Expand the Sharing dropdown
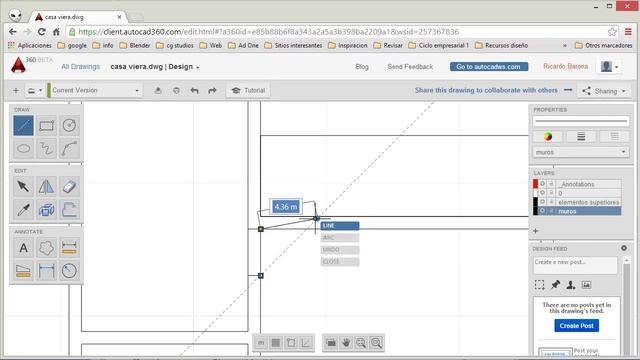This screenshot has height=360, width=640. point(604,91)
